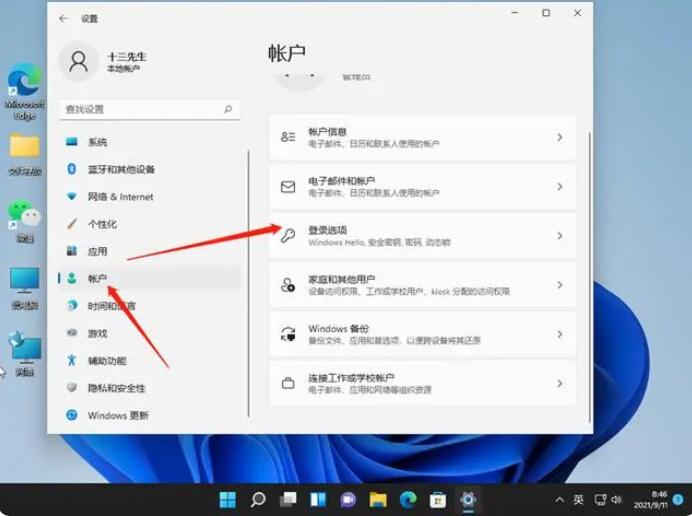Click the sidebar vertical scrollbar

[248, 283]
